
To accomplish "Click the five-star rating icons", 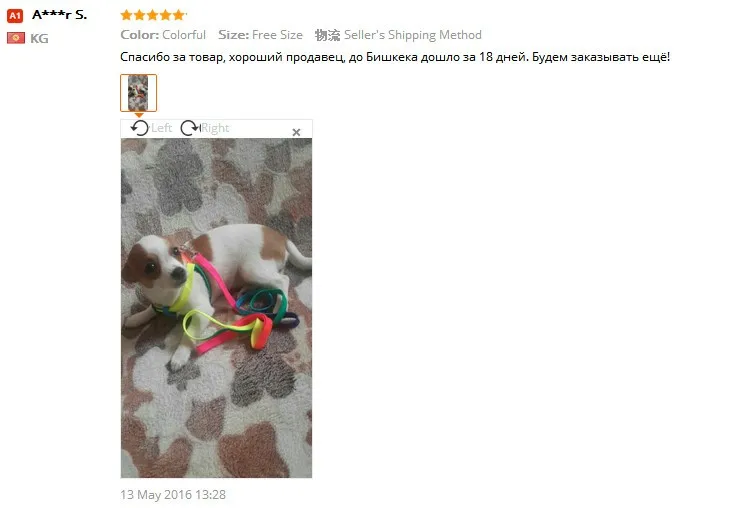I will [153, 15].
